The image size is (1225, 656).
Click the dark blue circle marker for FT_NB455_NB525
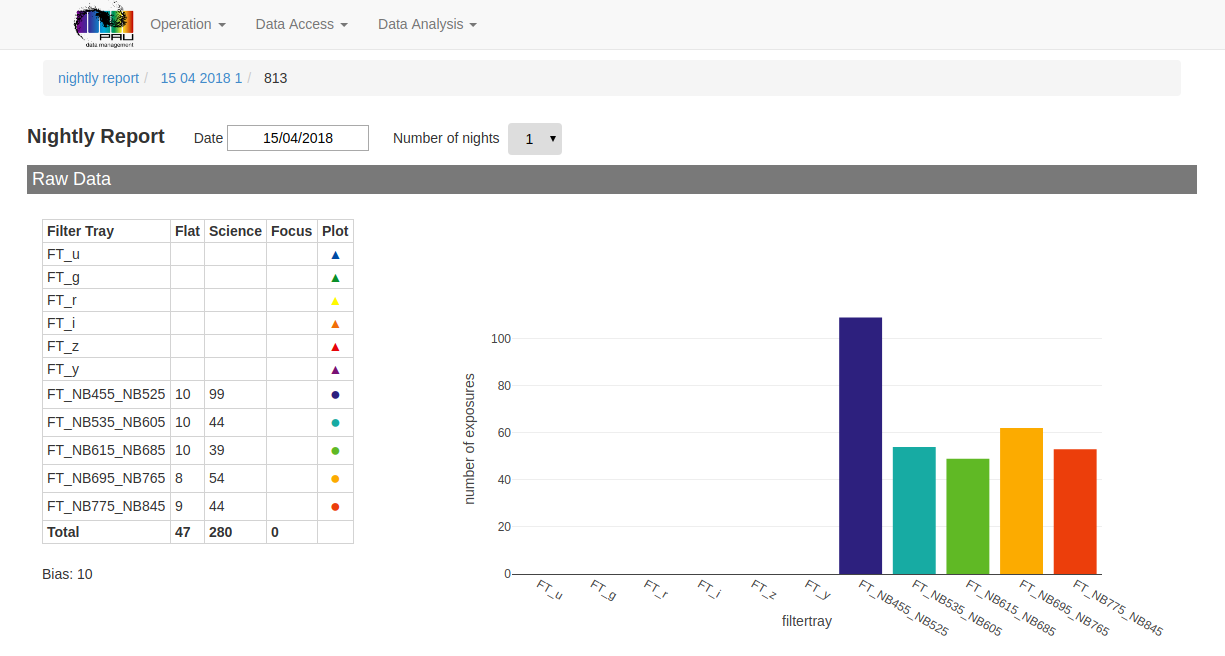pyautogui.click(x=335, y=395)
